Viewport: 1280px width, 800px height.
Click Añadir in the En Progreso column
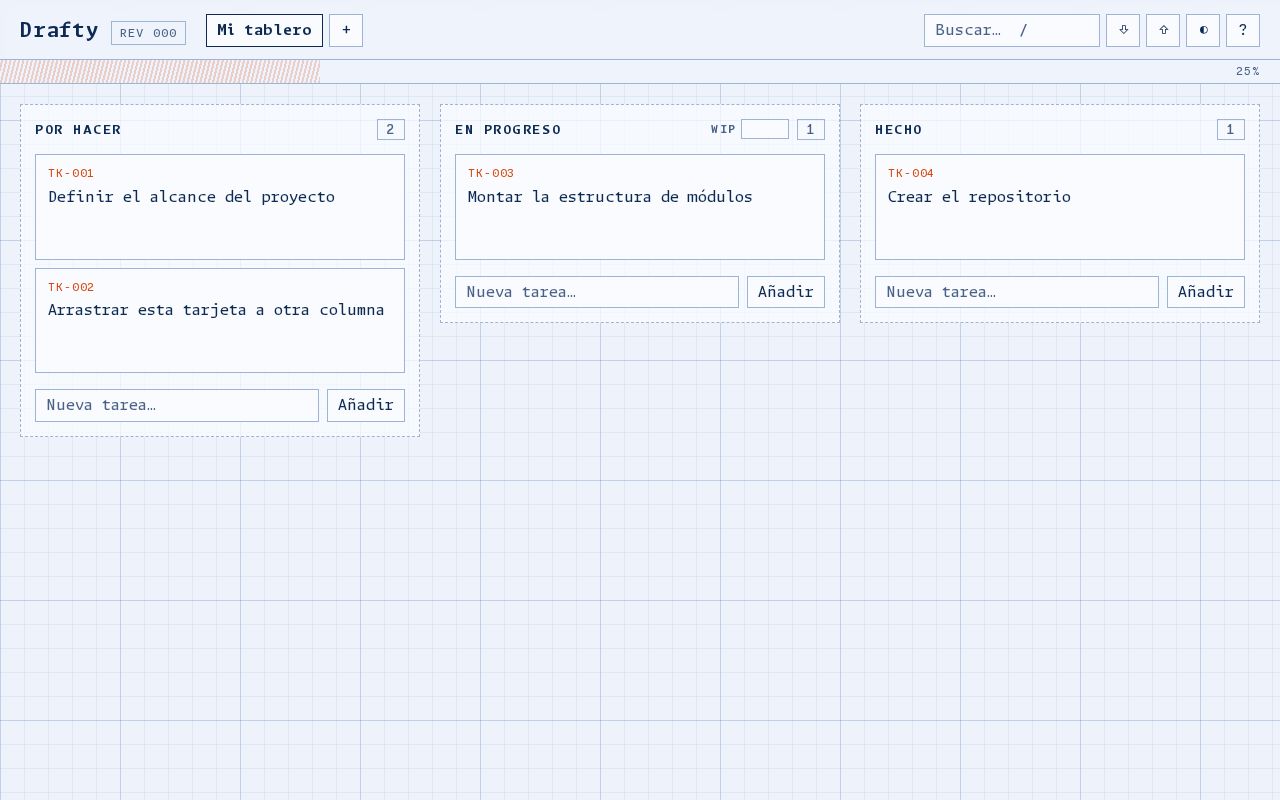(x=786, y=292)
